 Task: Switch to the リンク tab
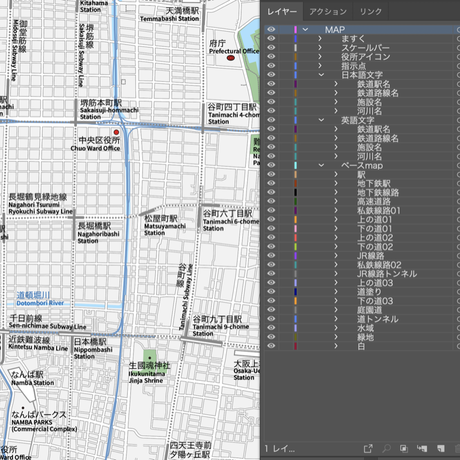[x=370, y=12]
